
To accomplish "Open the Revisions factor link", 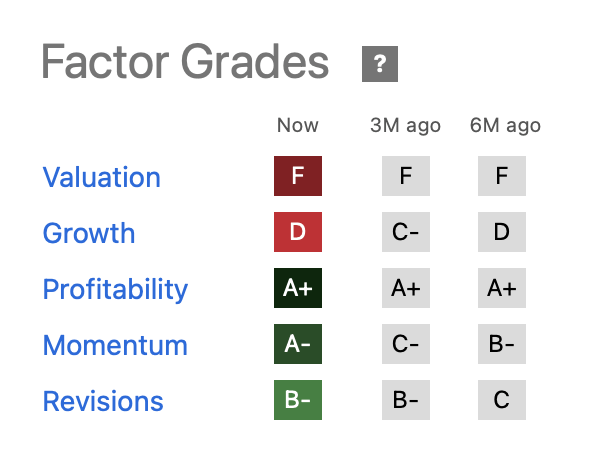I will [103, 401].
